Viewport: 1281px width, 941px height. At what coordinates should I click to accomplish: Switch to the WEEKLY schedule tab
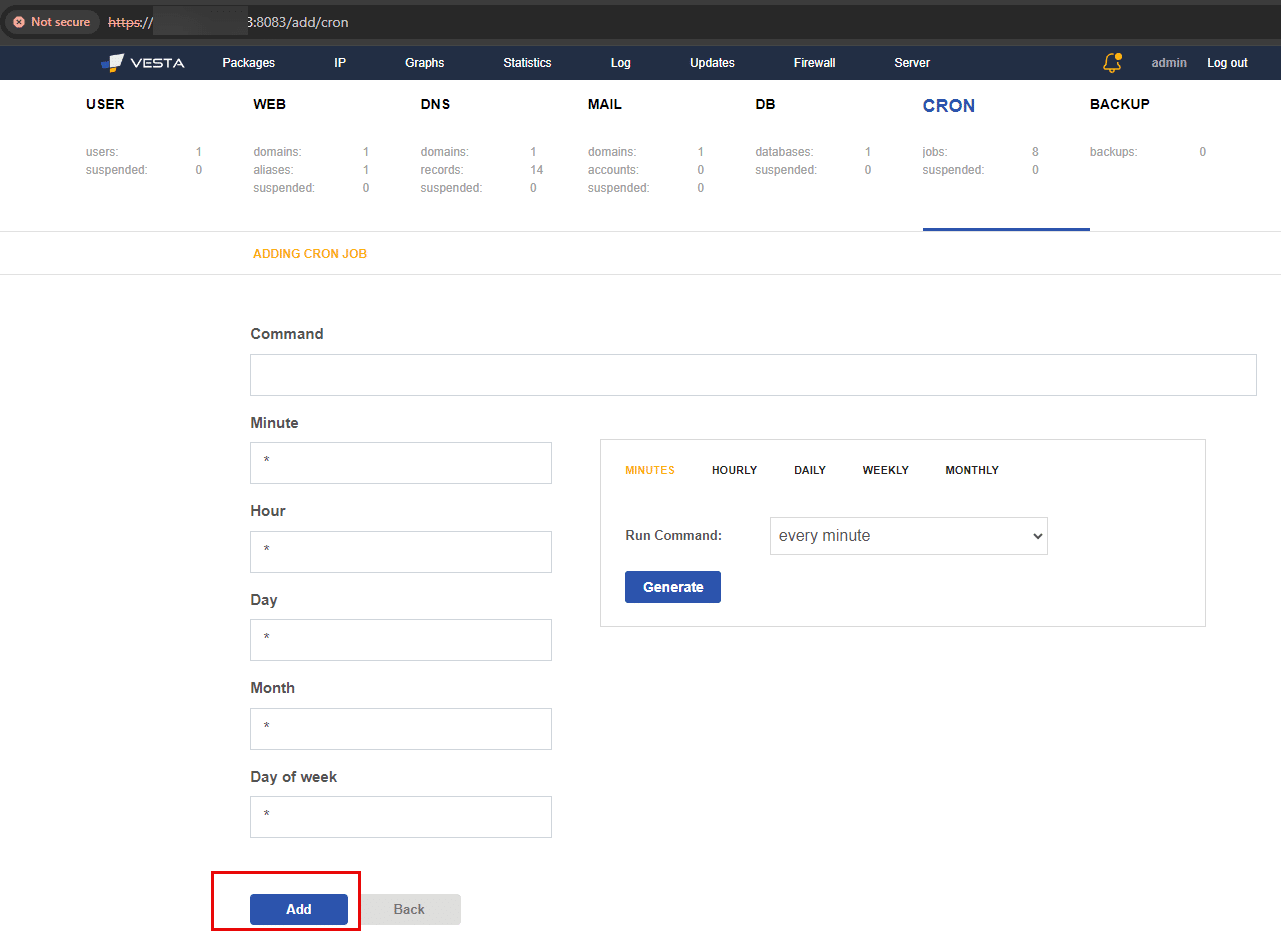(x=885, y=470)
